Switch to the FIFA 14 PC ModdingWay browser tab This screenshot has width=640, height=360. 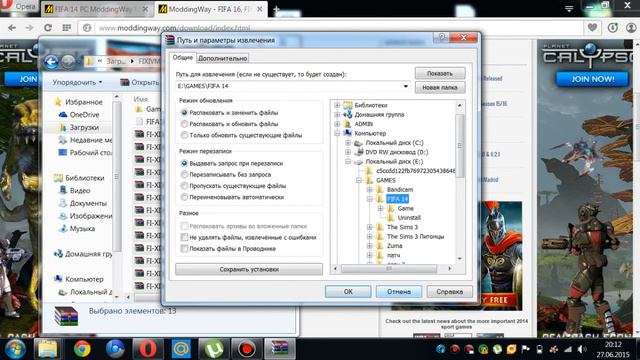[x=96, y=9]
